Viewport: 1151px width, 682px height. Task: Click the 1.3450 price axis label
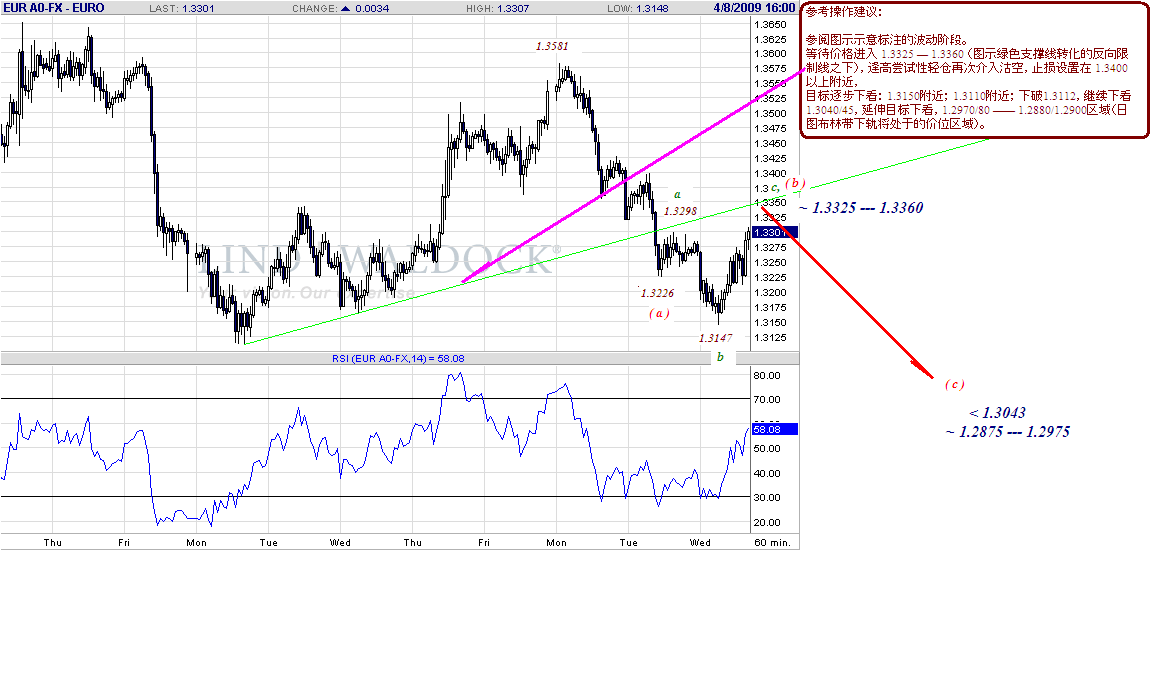pyautogui.click(x=770, y=144)
